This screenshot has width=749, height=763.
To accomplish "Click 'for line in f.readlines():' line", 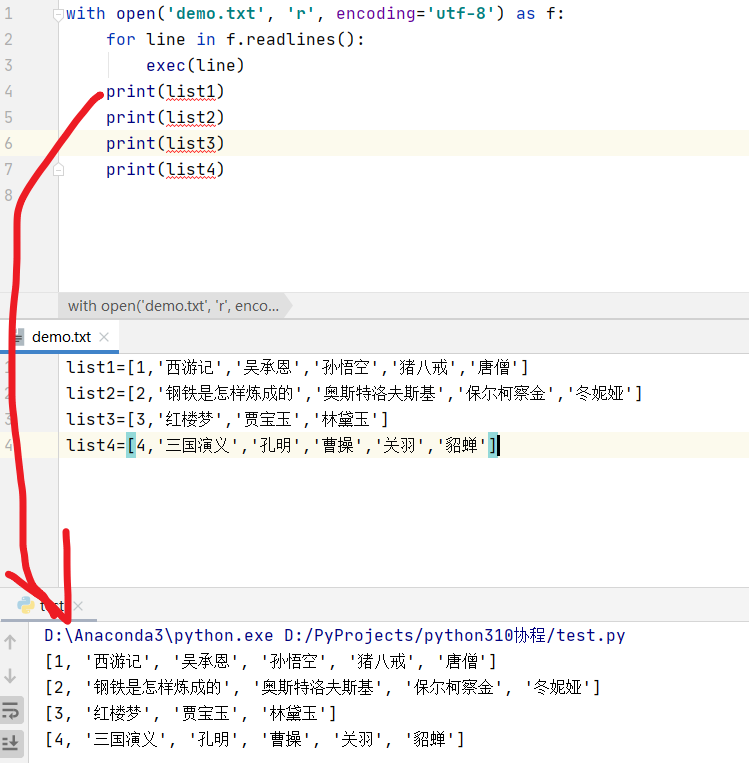I will (235, 39).
